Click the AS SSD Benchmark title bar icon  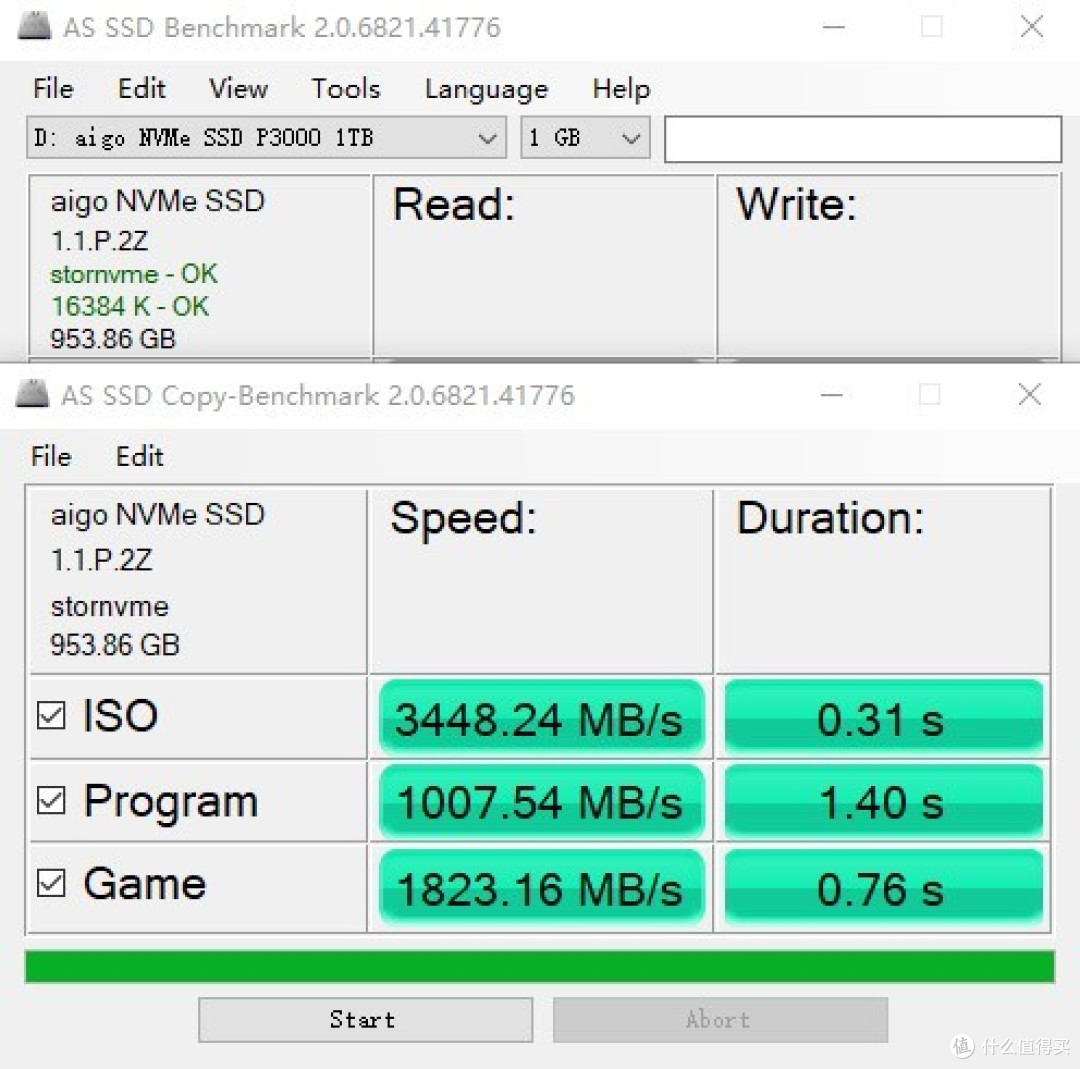[34, 26]
